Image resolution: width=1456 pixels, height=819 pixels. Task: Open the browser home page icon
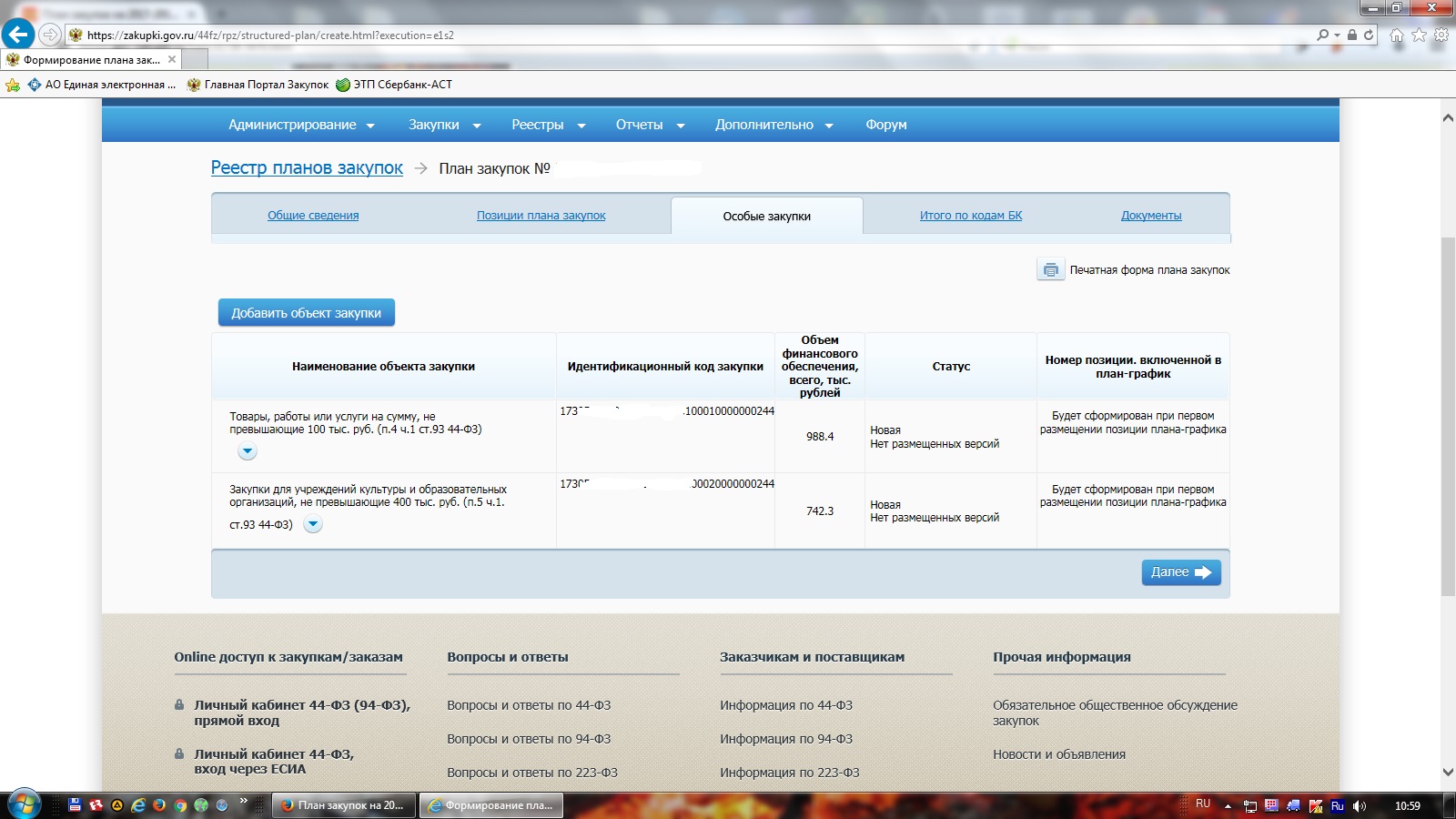(x=1397, y=35)
